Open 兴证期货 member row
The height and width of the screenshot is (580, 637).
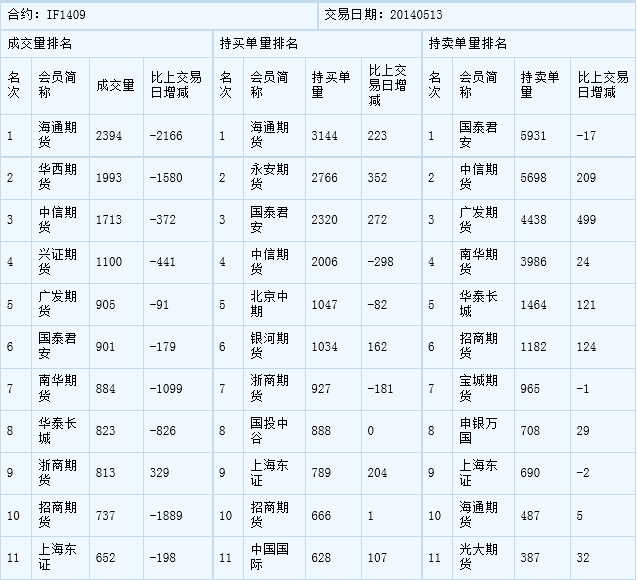(x=57, y=261)
